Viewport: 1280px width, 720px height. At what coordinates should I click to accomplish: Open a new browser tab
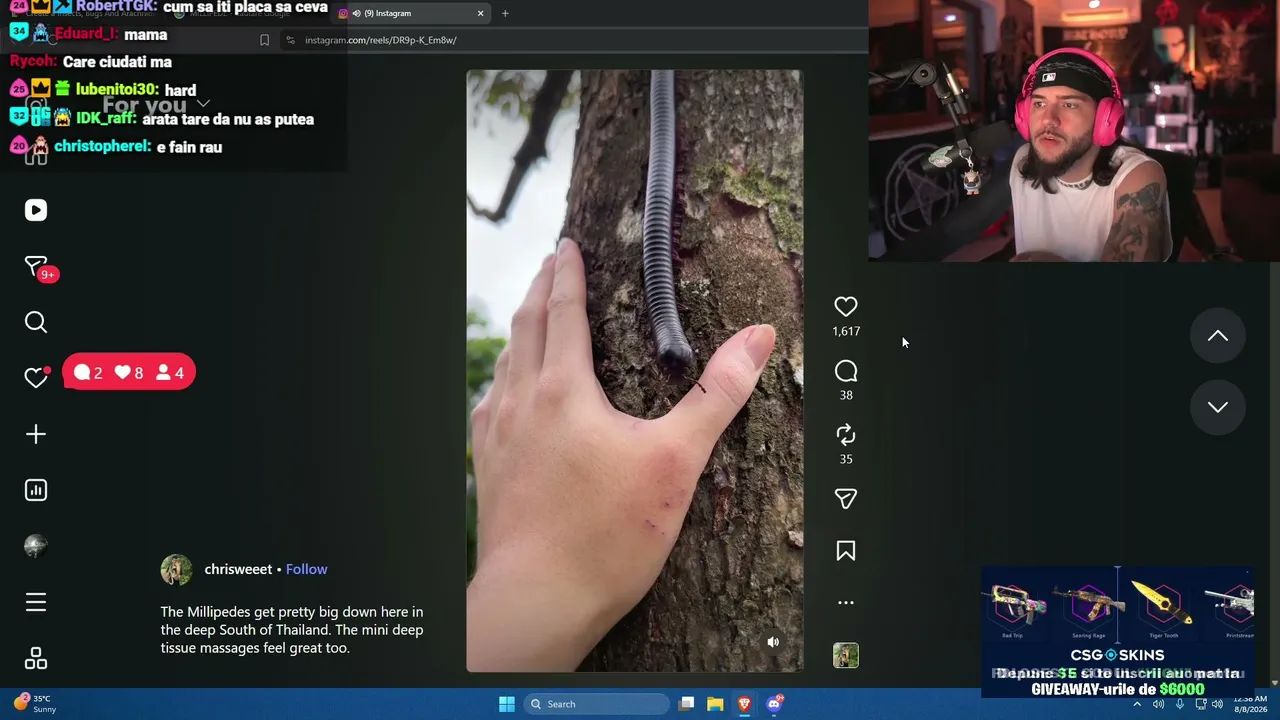[505, 14]
